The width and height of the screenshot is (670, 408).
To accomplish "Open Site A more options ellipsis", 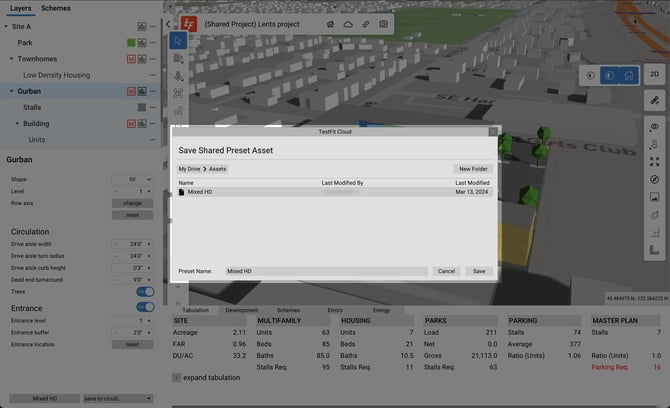I will [x=153, y=26].
